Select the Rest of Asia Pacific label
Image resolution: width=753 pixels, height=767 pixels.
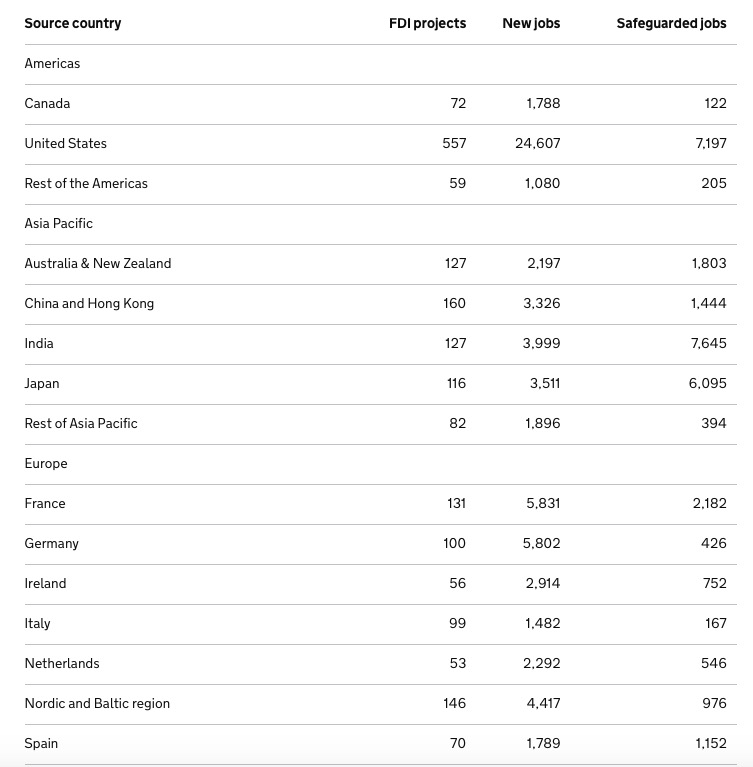click(x=81, y=424)
